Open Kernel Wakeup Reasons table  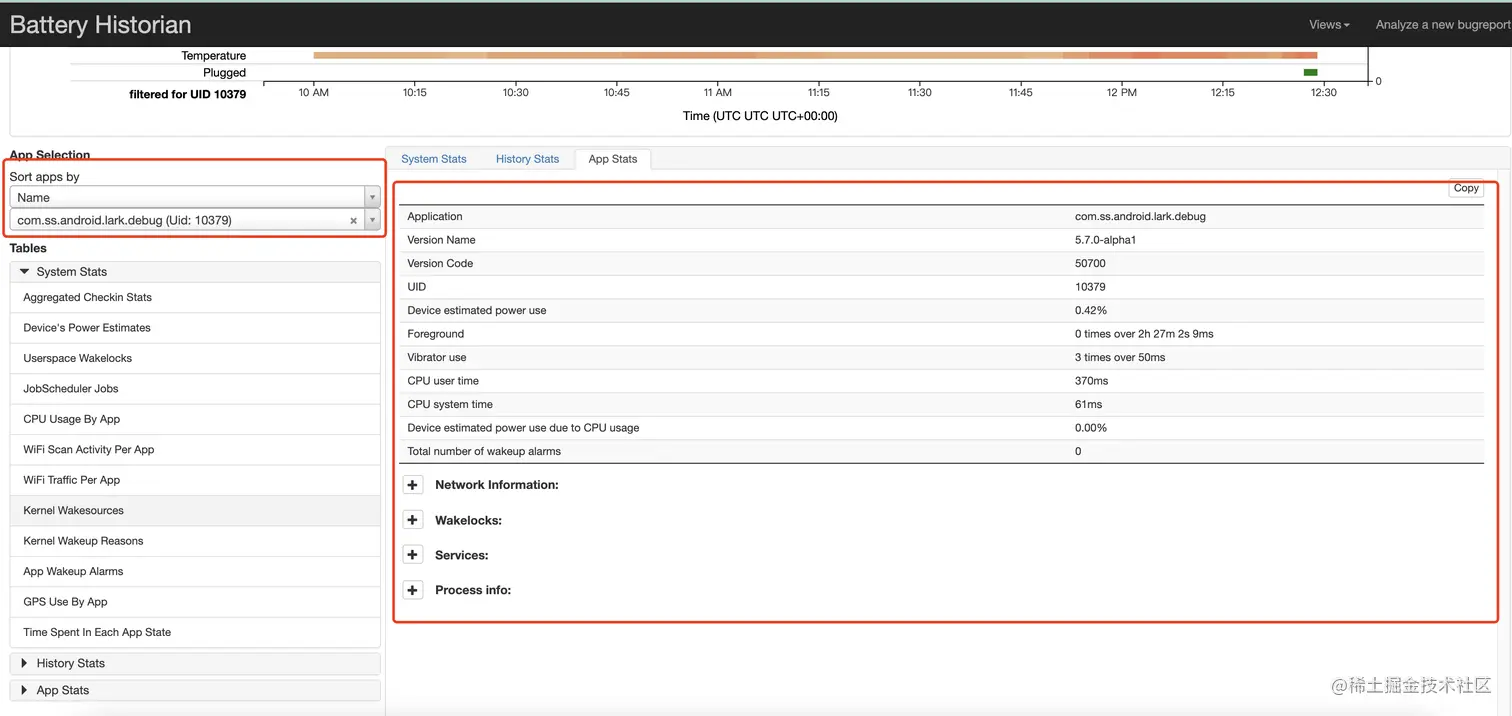pyautogui.click(x=195, y=541)
